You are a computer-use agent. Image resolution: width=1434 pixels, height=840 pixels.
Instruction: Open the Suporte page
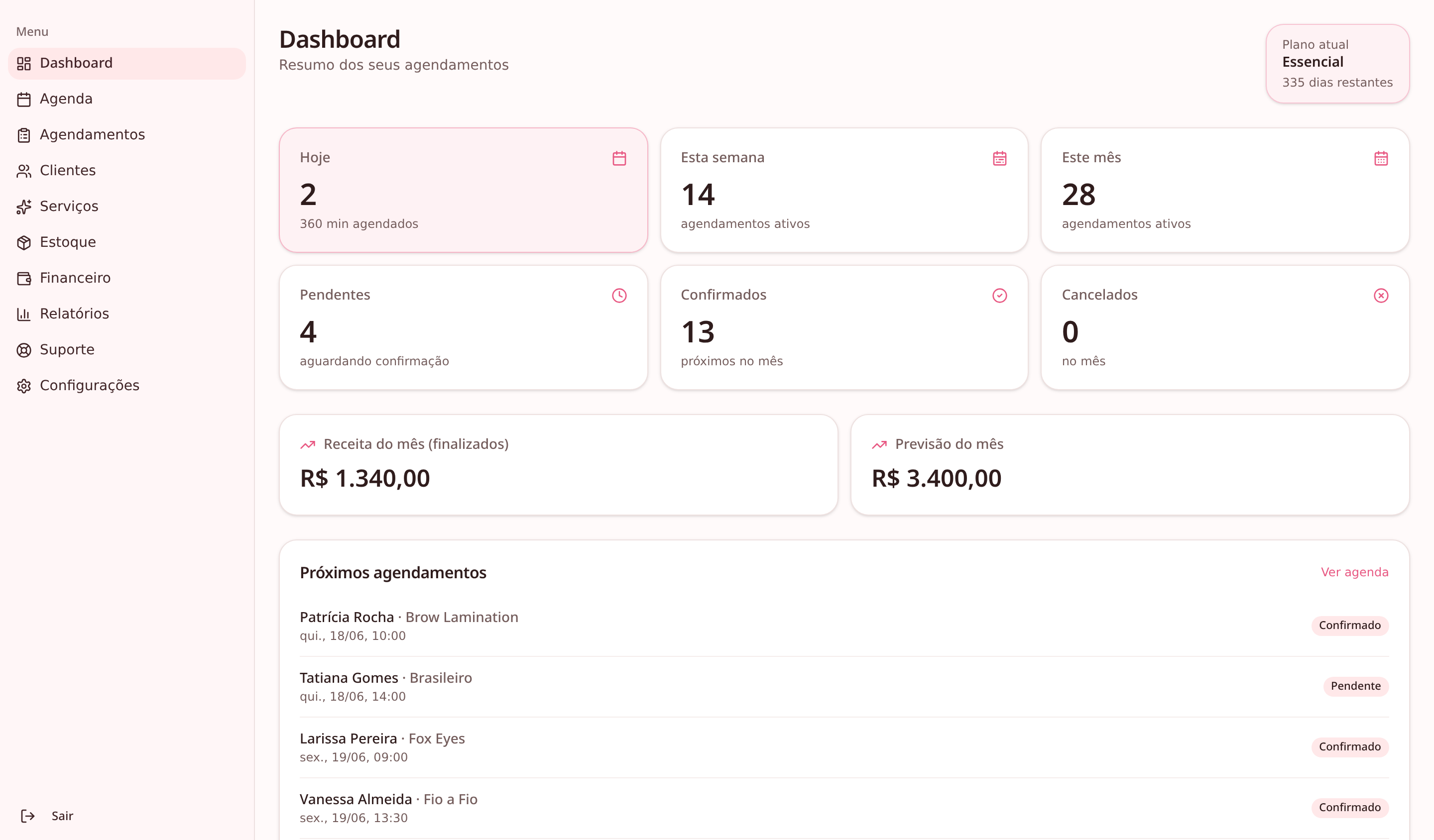[127, 350]
